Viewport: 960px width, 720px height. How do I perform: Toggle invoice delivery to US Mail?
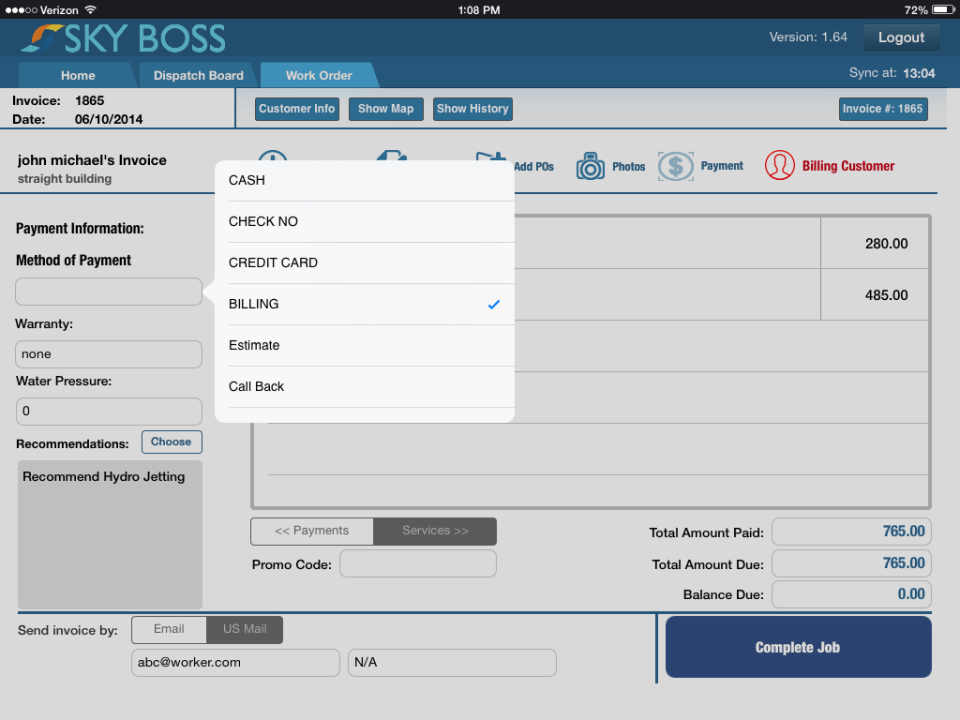click(245, 629)
